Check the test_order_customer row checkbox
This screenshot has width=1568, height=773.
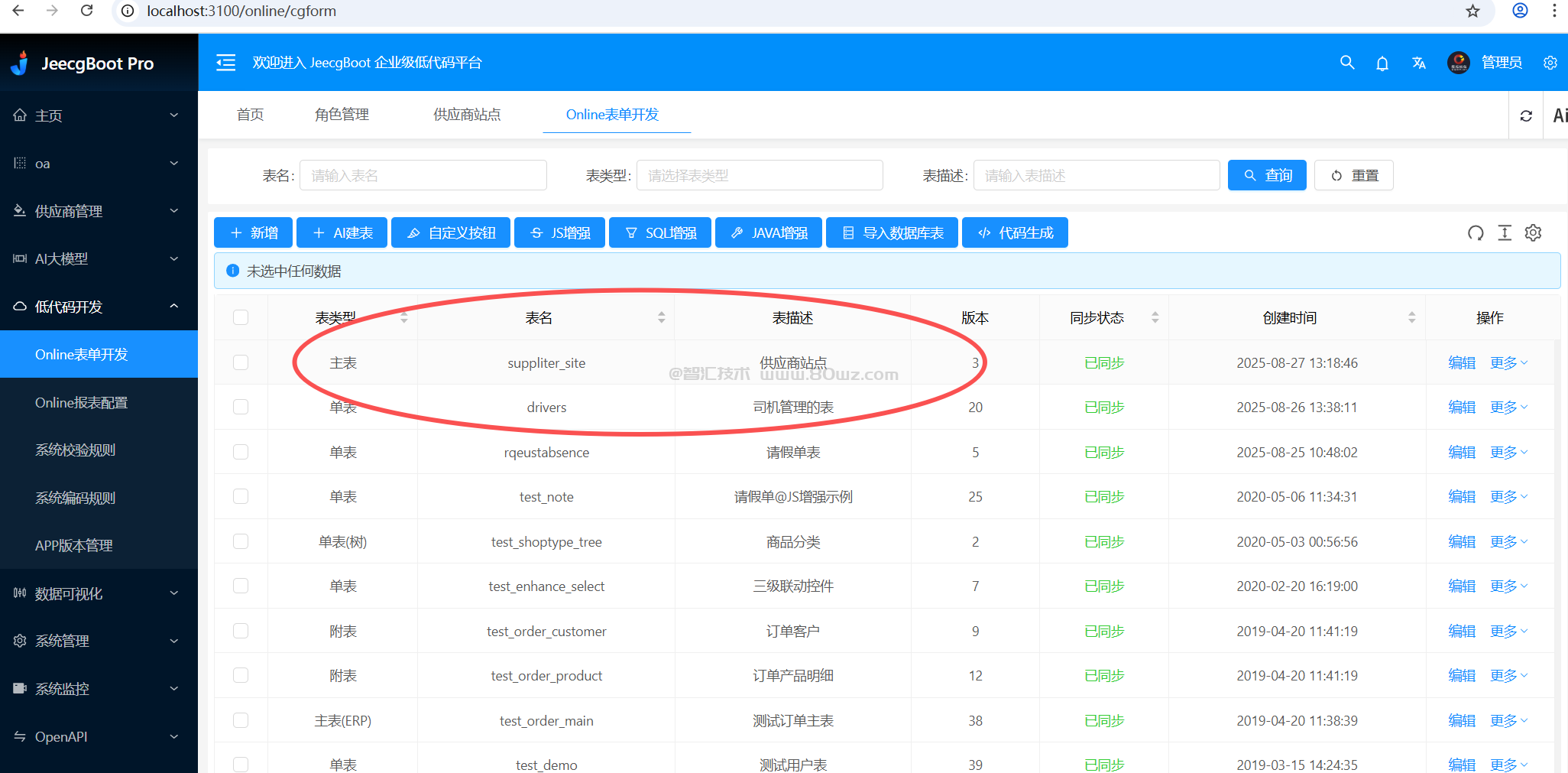point(241,631)
